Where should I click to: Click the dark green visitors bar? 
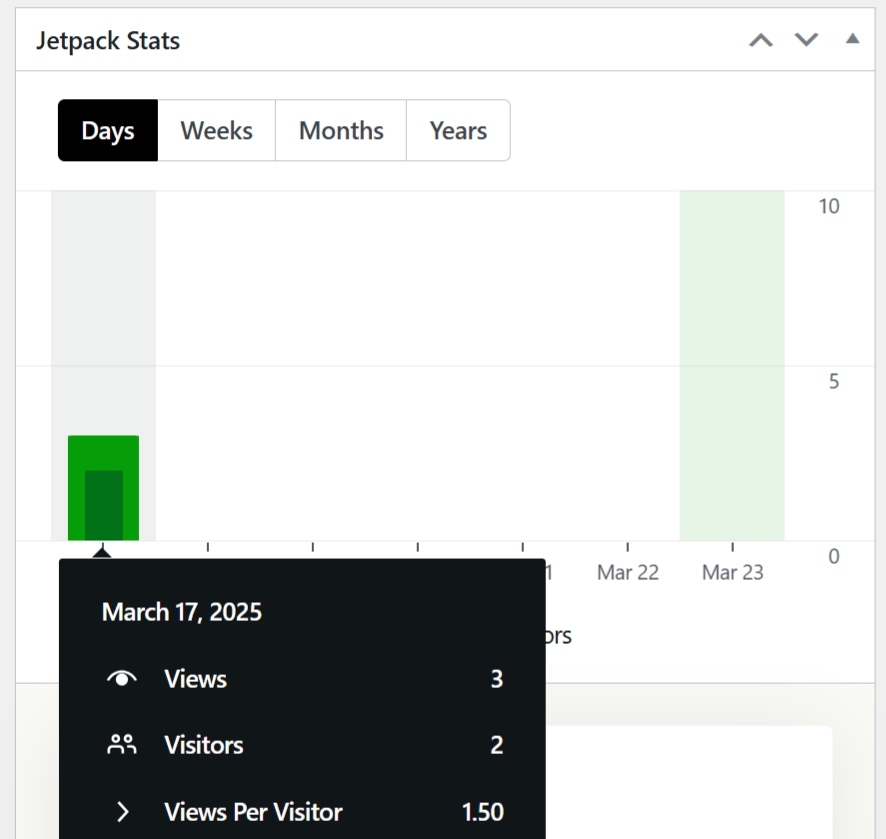click(104, 506)
